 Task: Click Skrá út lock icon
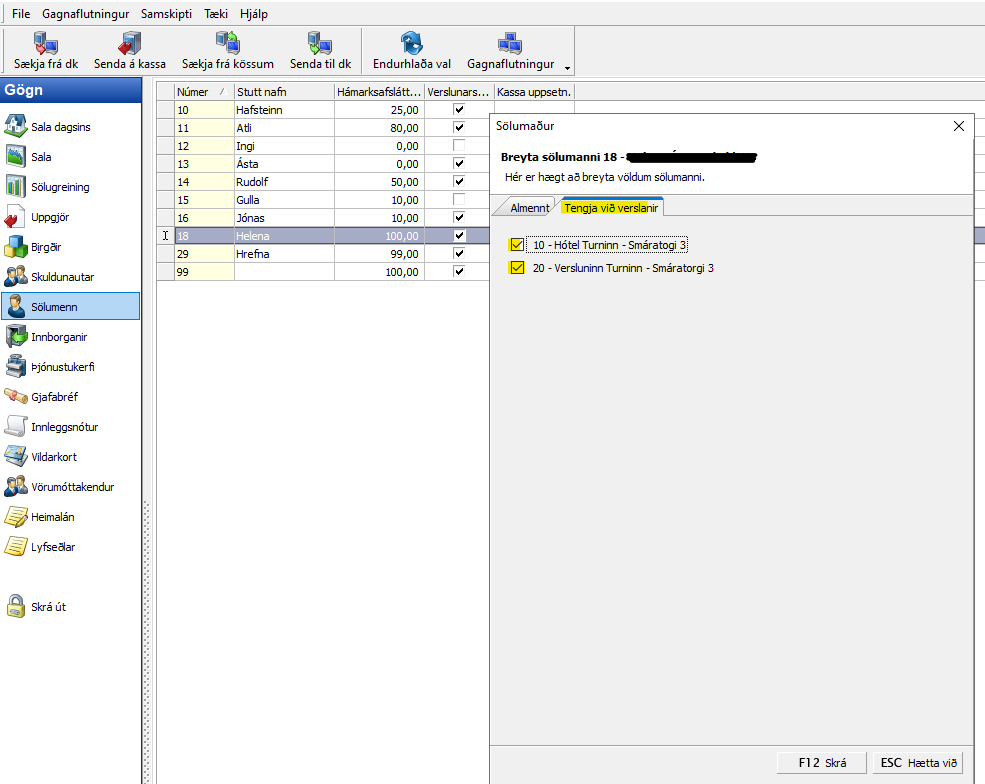(16, 606)
